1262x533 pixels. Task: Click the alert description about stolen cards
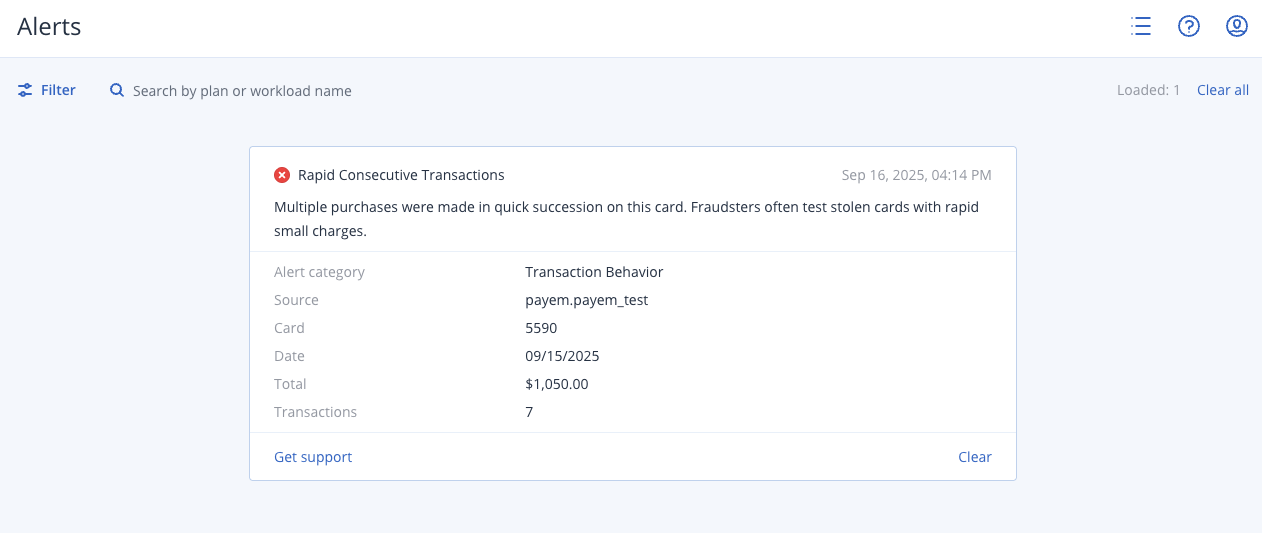tap(626, 219)
